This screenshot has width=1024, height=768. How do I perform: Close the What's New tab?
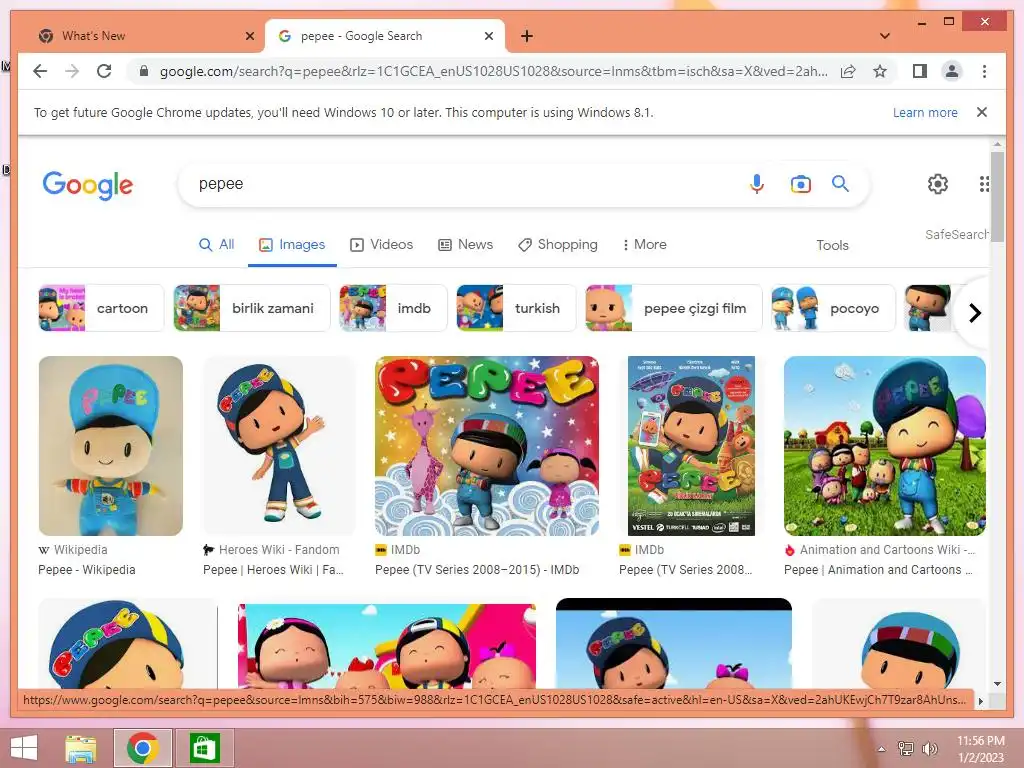point(249,36)
